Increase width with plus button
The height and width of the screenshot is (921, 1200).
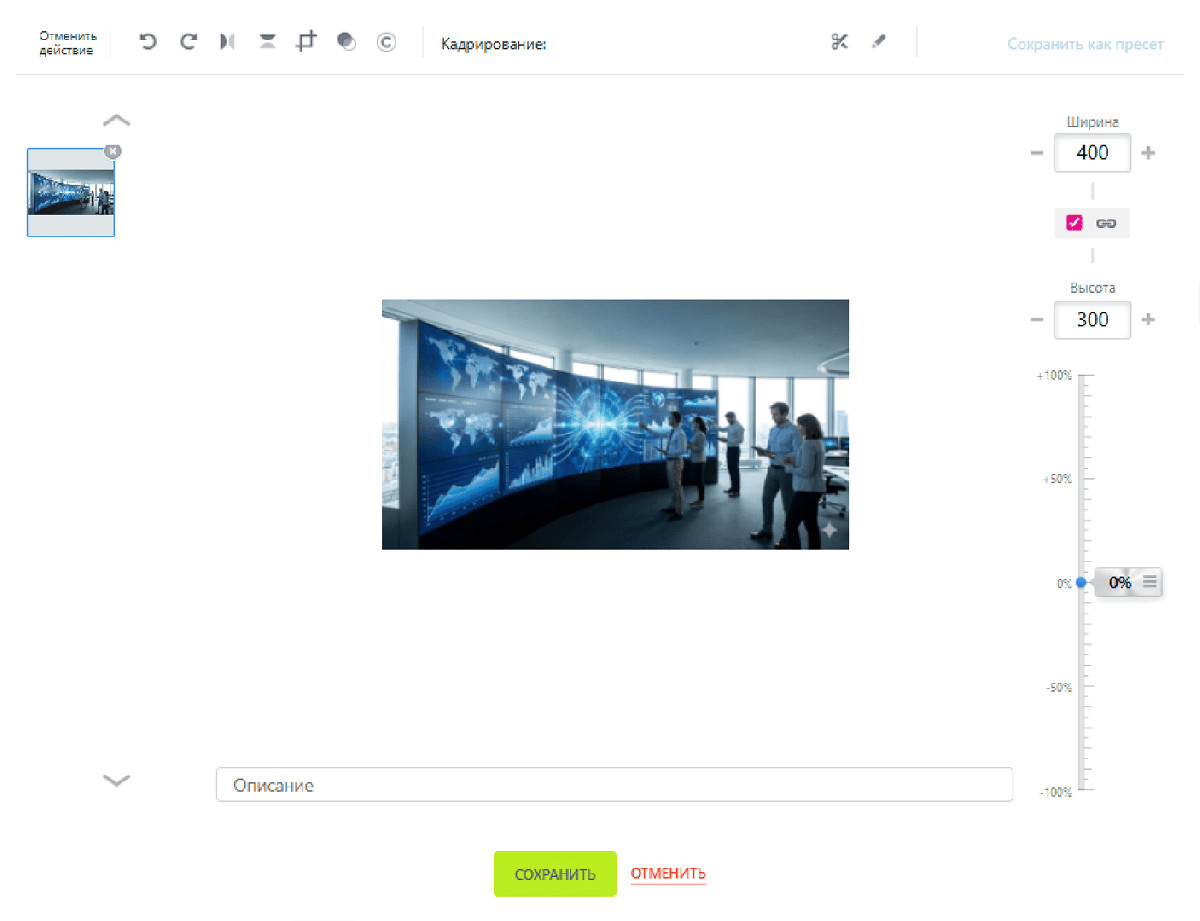click(1148, 153)
